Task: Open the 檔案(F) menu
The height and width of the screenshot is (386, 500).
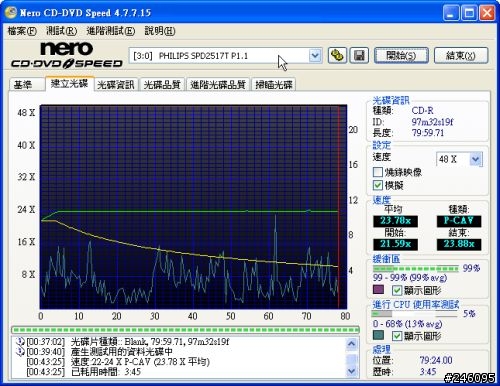Action: 22,31
